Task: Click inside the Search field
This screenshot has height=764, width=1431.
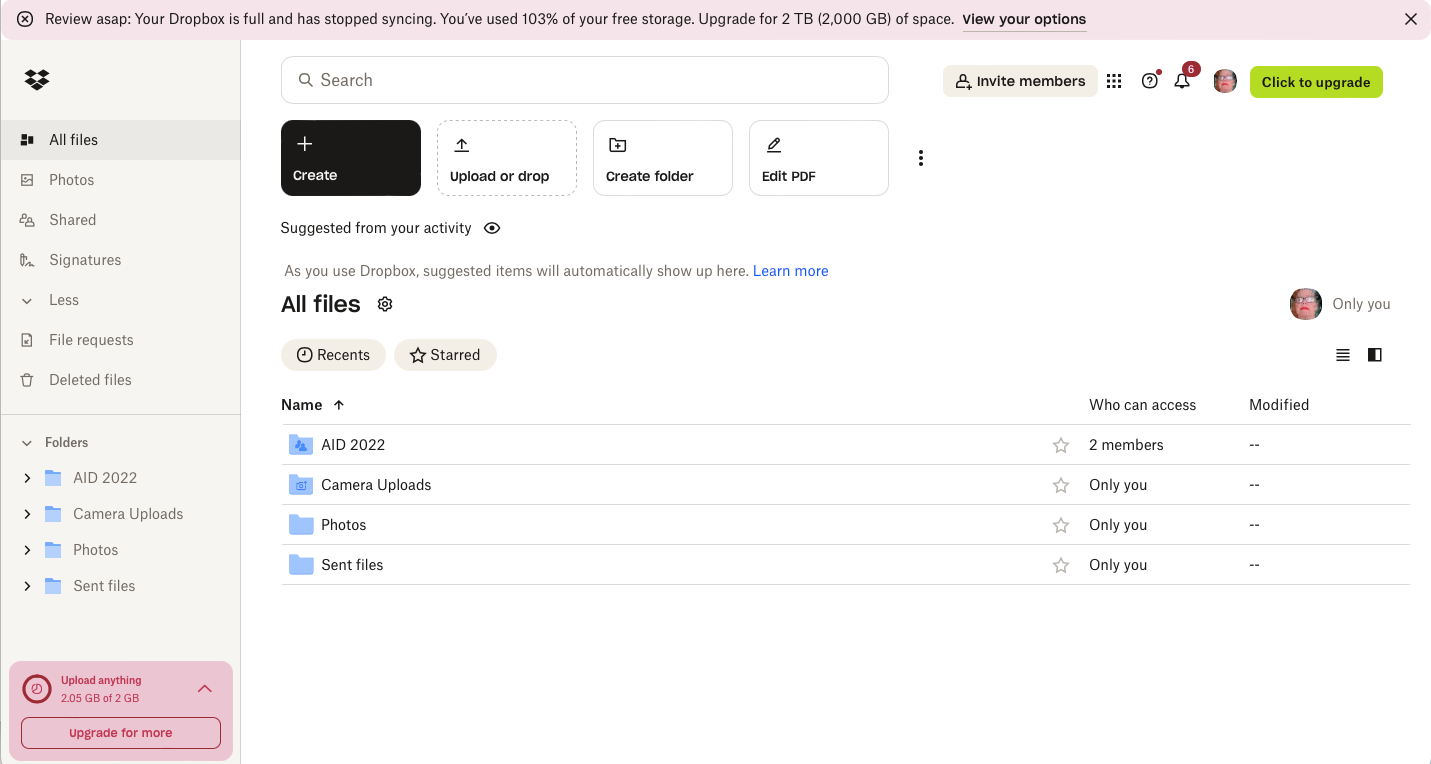Action: (585, 80)
